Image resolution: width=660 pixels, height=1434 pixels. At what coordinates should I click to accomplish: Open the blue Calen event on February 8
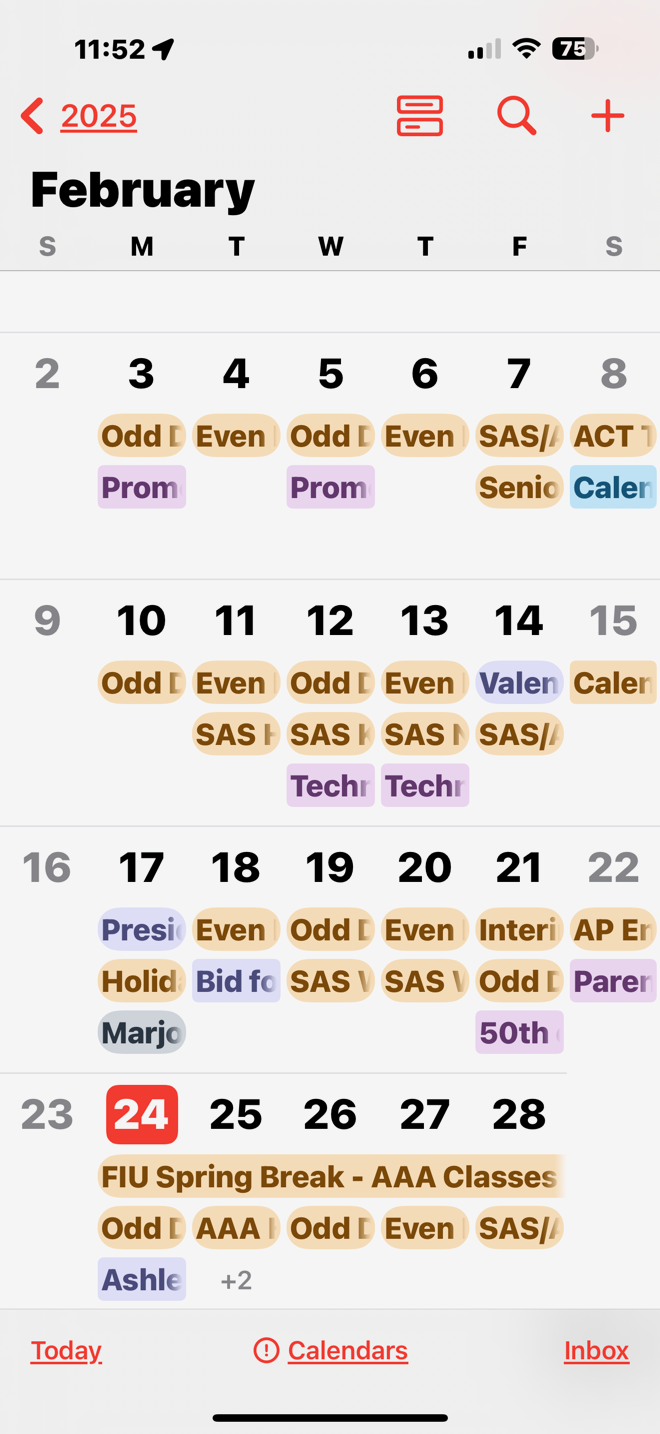[x=613, y=487]
